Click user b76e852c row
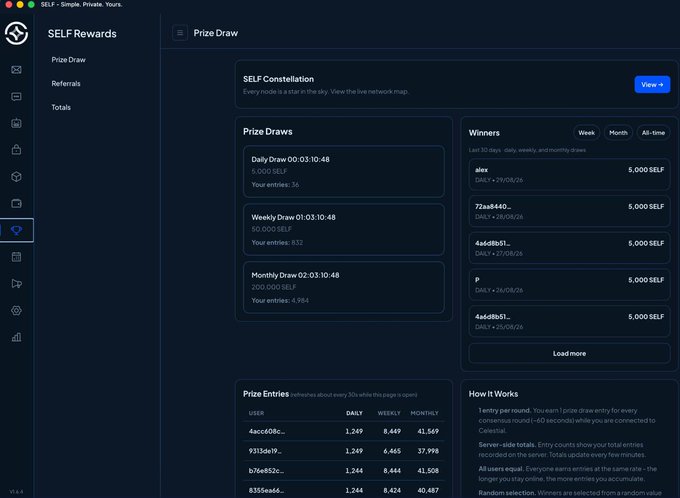Image resolution: width=680 pixels, height=498 pixels. pos(344,471)
